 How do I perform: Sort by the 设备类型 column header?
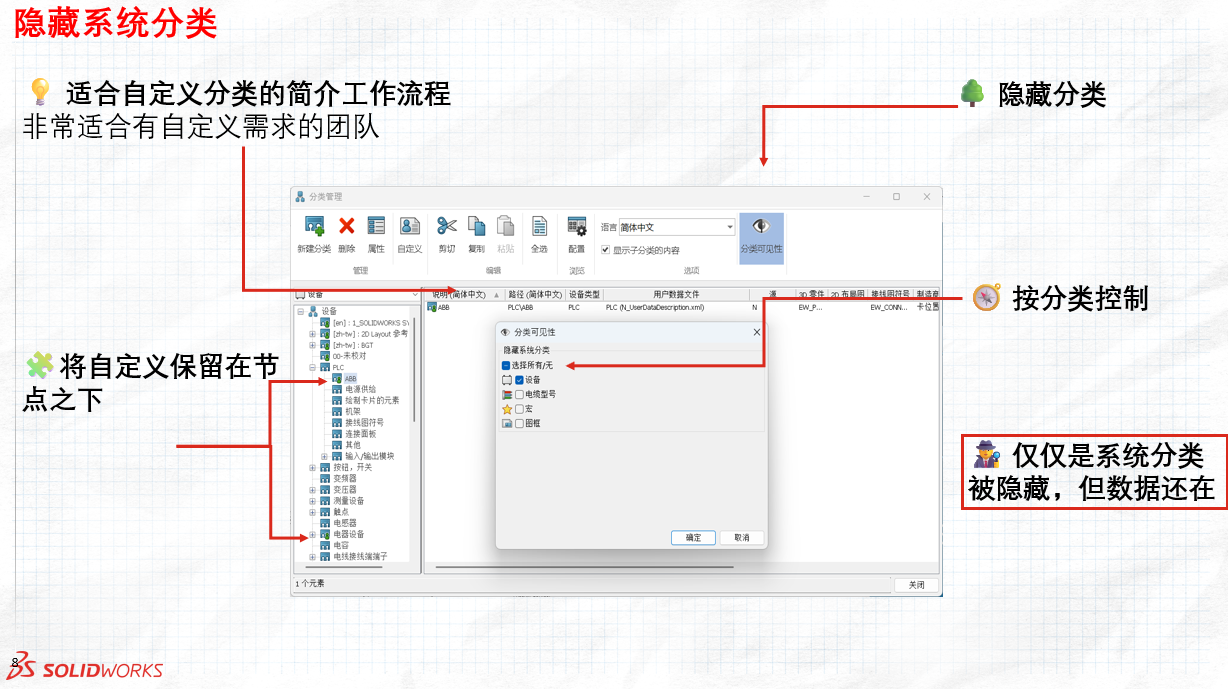coord(584,295)
